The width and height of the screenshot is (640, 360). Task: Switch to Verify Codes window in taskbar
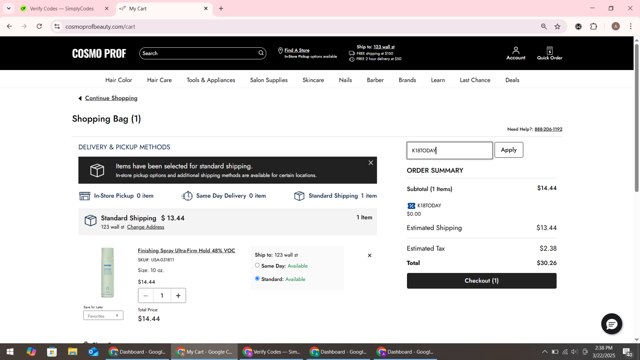click(x=271, y=352)
